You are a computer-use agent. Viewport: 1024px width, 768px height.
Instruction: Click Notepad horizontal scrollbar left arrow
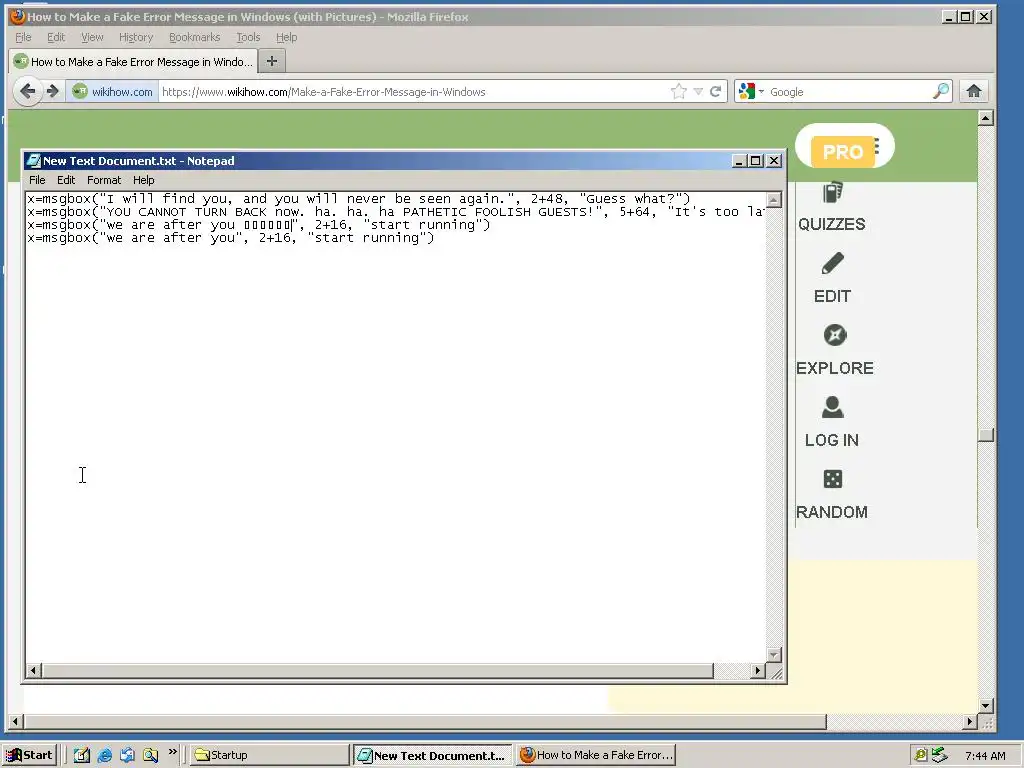[x=33, y=670]
